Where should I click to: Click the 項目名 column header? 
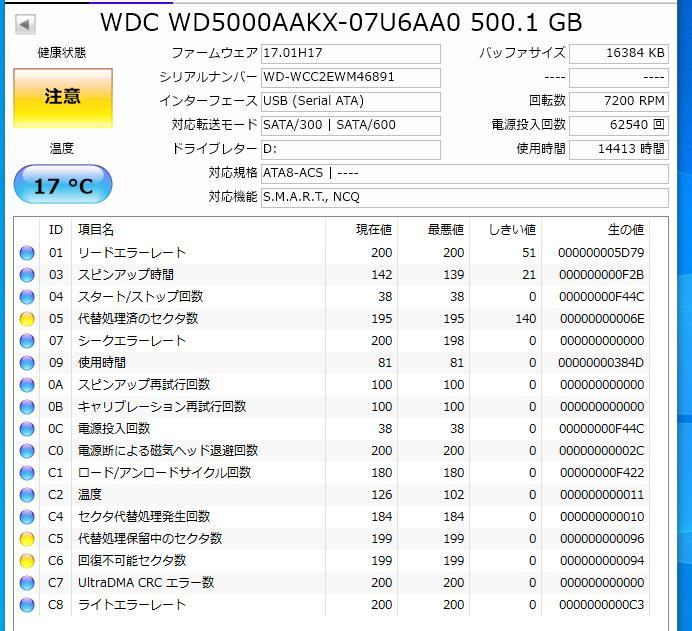coord(96,230)
